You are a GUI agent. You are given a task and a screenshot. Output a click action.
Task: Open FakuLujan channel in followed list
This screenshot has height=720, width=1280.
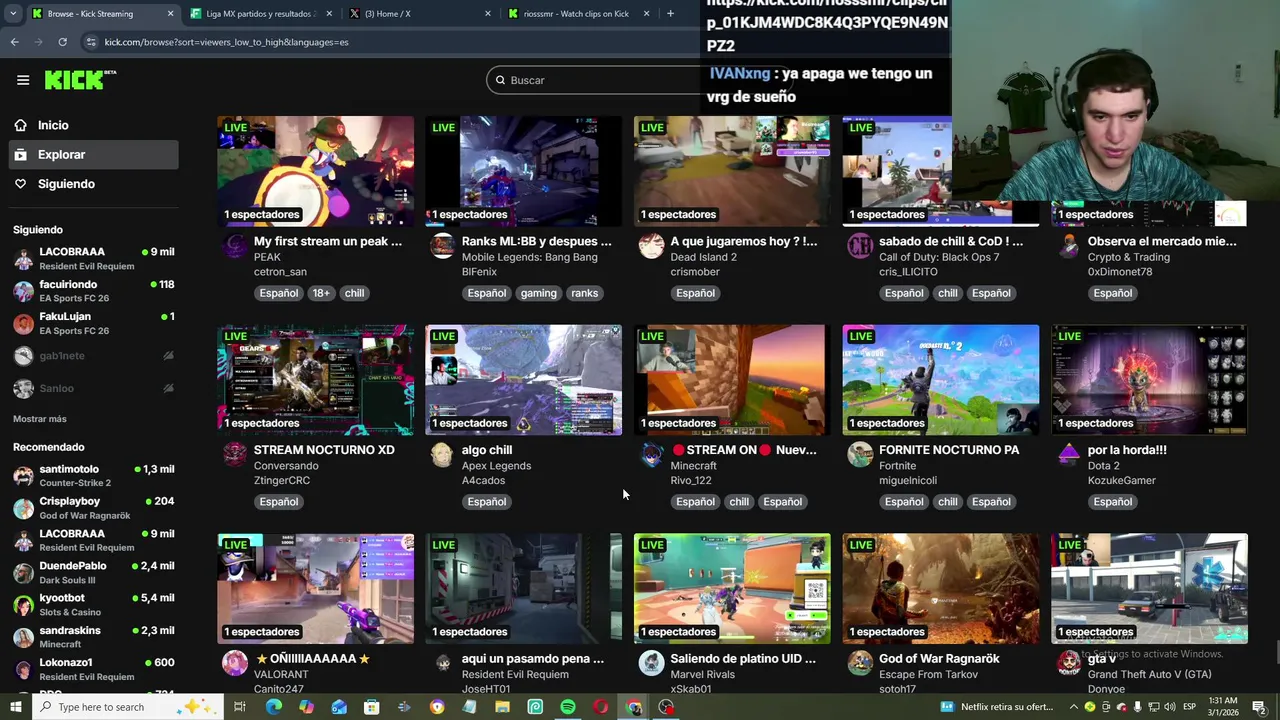click(93, 323)
